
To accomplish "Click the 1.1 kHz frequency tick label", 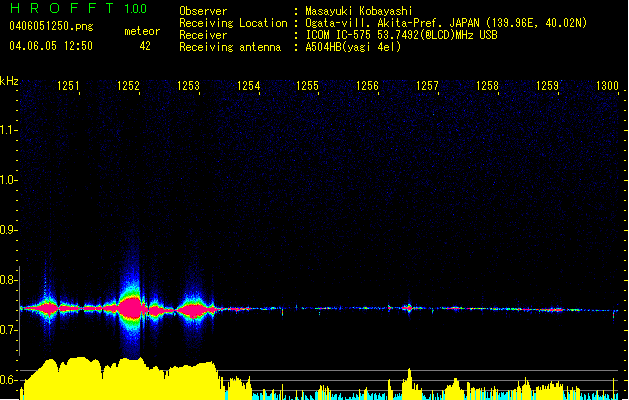I will [8, 130].
